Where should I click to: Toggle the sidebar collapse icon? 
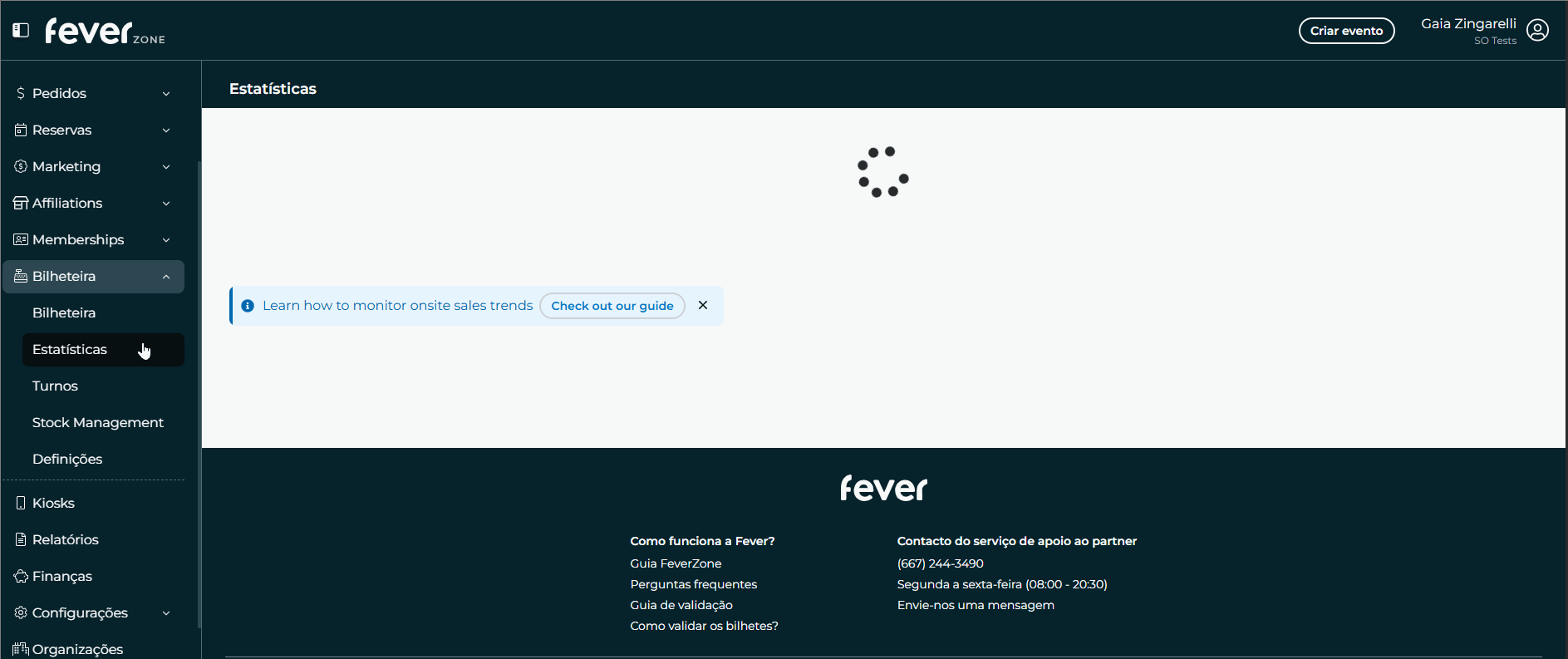coord(21,30)
